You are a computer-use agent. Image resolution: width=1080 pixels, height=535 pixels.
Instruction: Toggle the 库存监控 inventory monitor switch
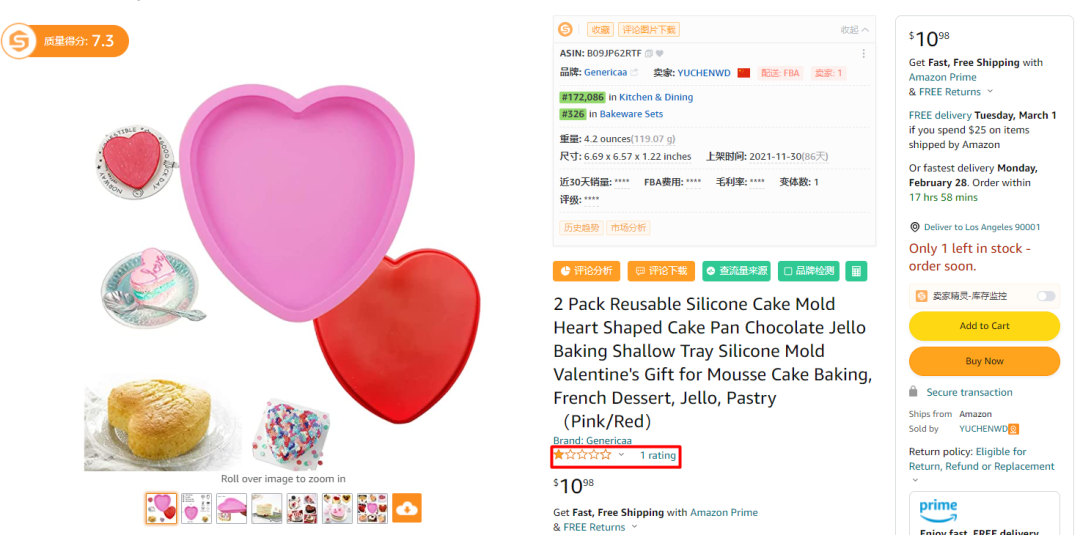coord(1046,296)
